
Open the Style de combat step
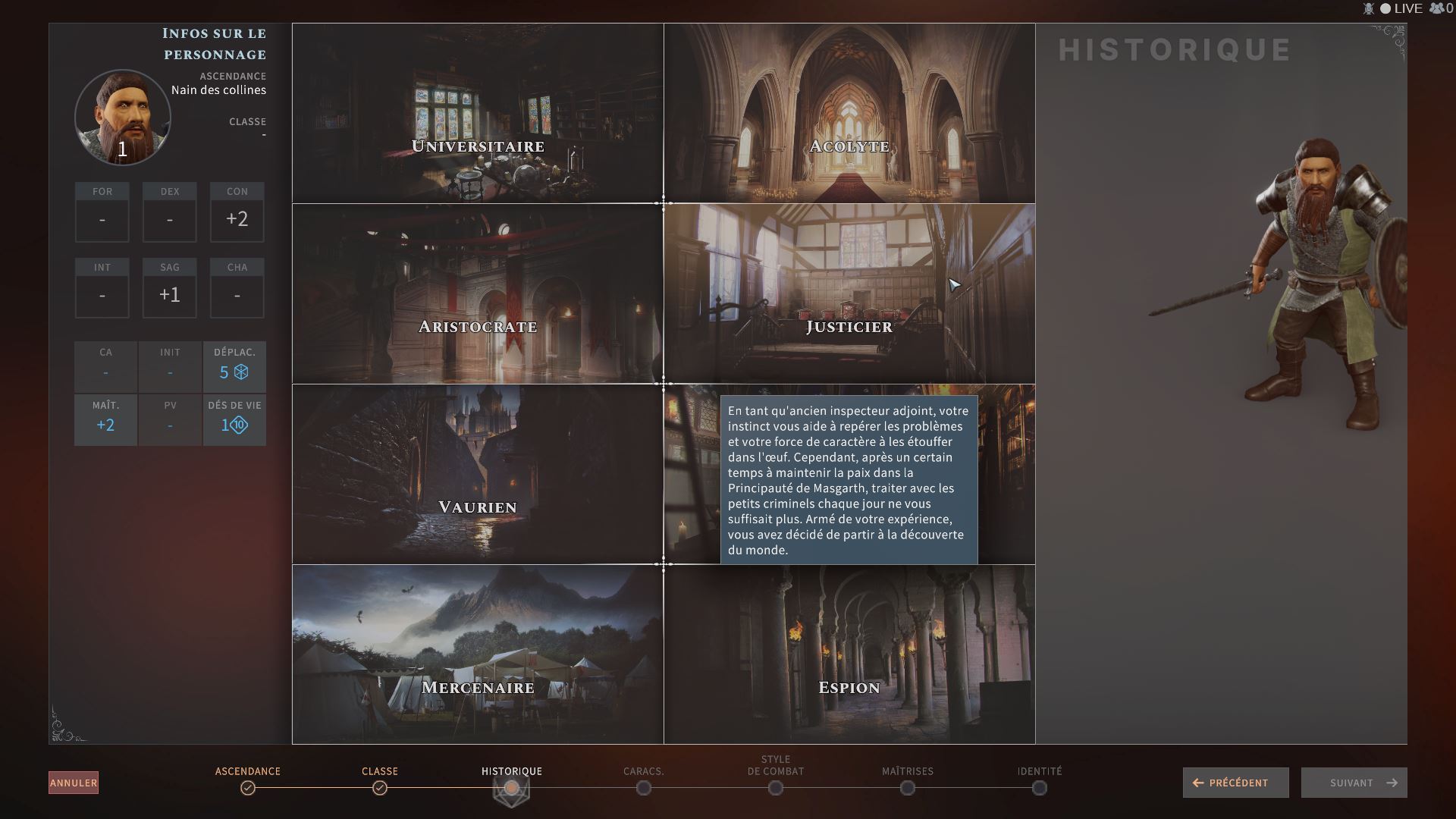pos(775,788)
